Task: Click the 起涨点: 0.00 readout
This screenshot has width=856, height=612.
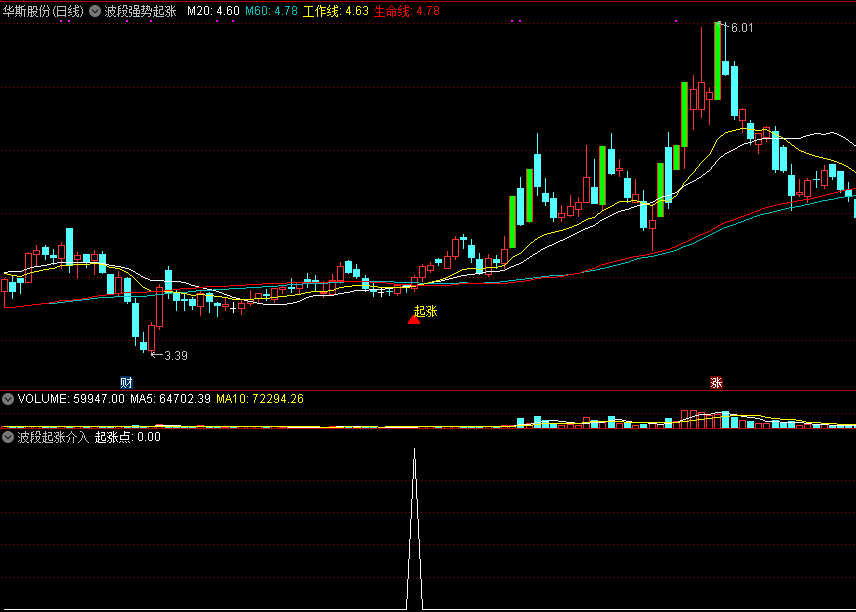Action: point(128,437)
